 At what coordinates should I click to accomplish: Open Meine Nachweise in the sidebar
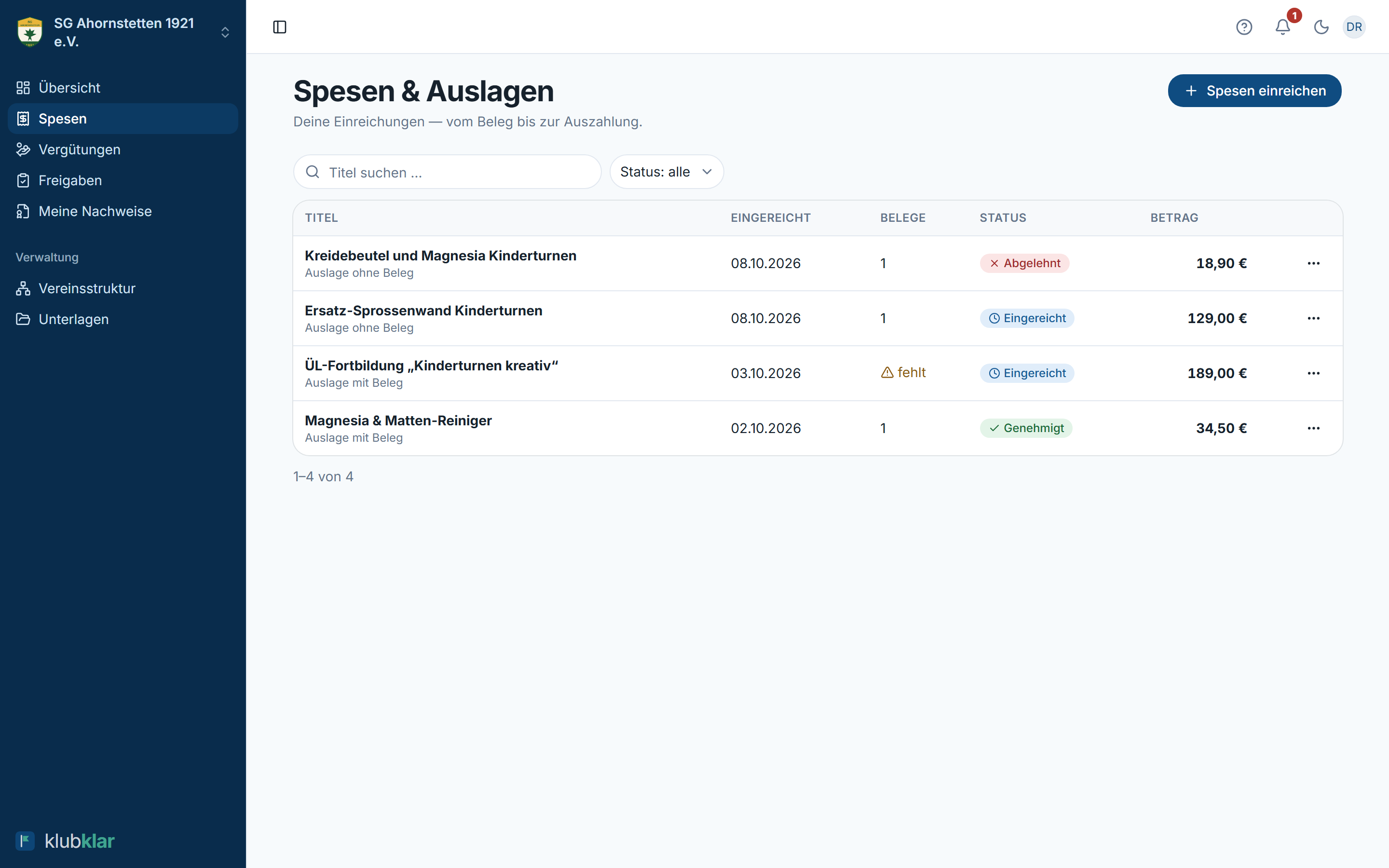(x=123, y=211)
